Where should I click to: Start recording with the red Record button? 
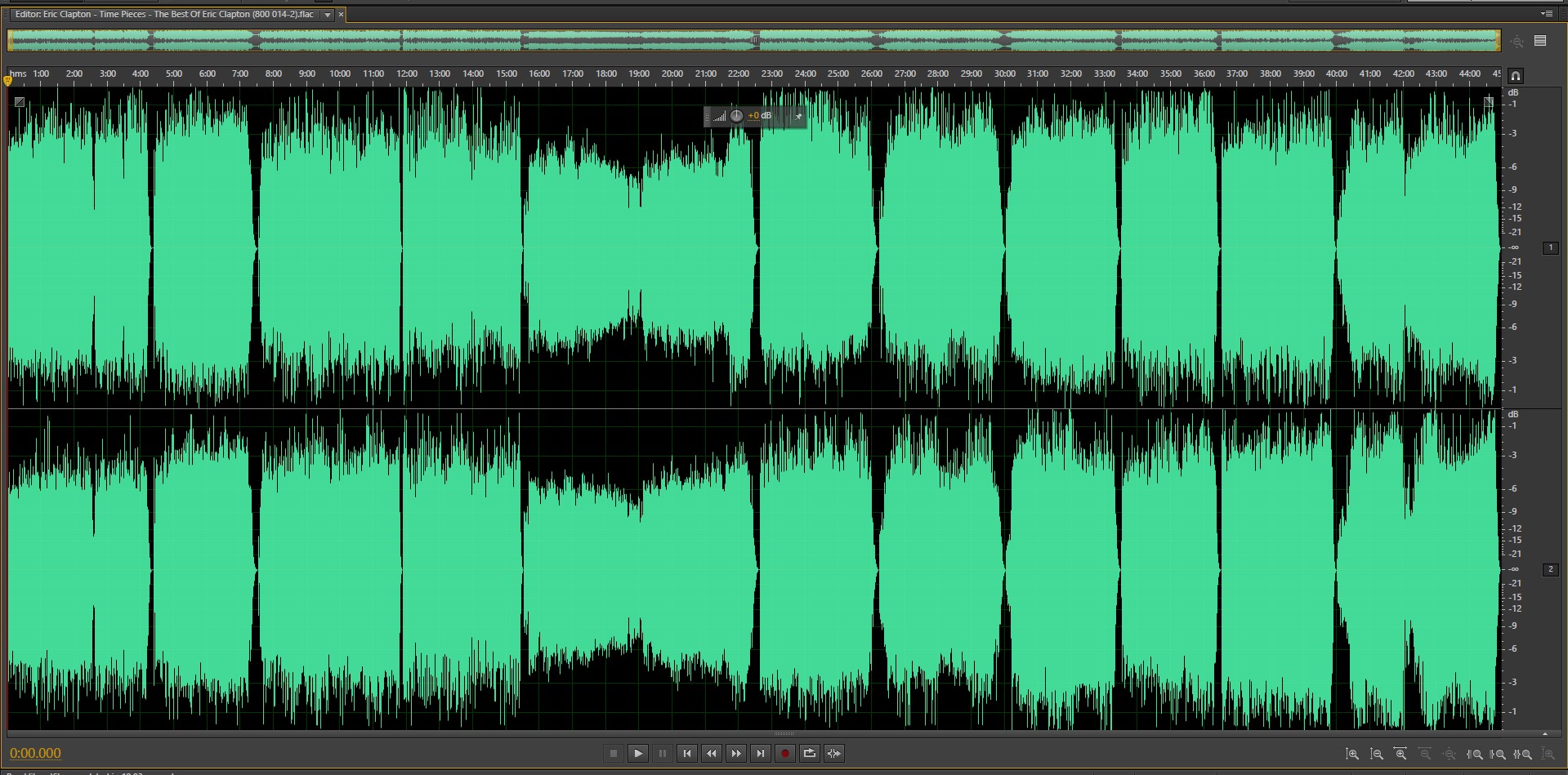click(x=784, y=754)
